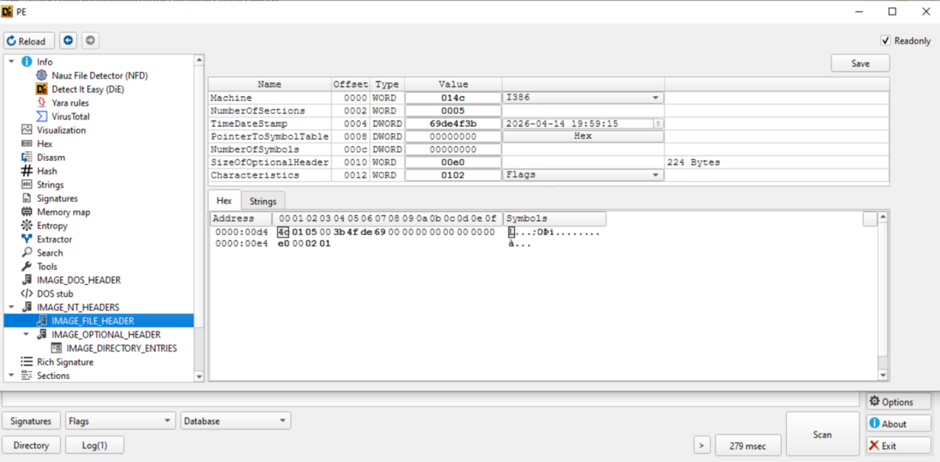Screen dimensions: 940x462
Task: Click the 279 msec button
Action: tap(748, 445)
